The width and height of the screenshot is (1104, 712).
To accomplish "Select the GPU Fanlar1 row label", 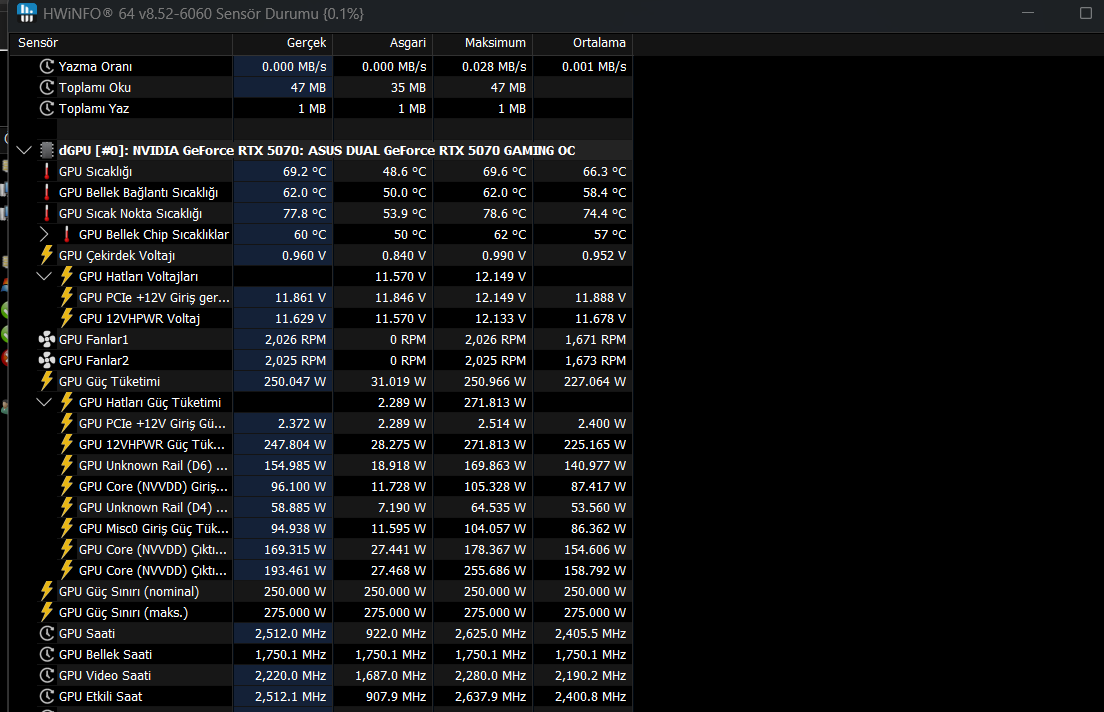I will point(94,339).
